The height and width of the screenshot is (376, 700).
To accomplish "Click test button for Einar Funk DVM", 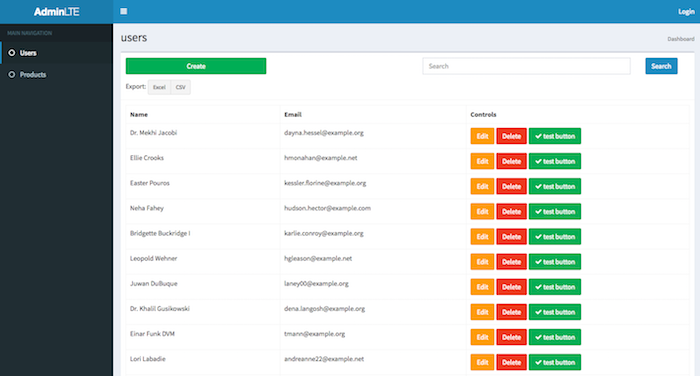I will tap(555, 337).
